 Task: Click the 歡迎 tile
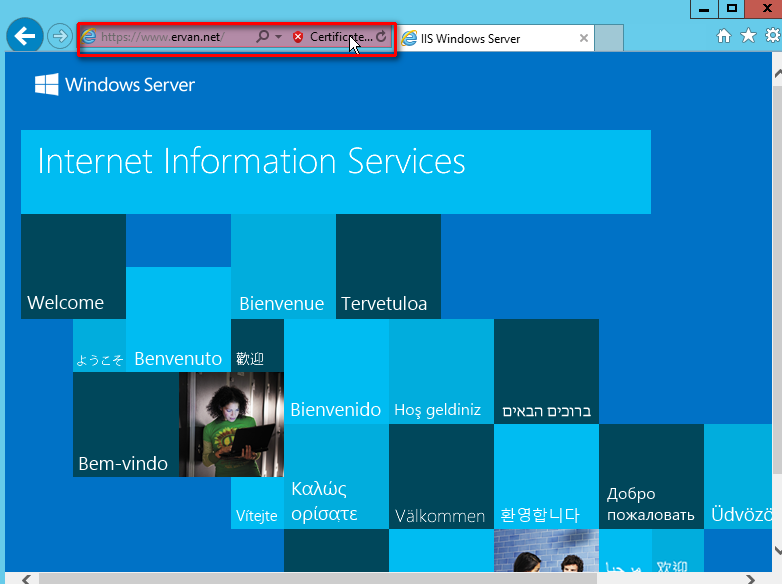point(257,346)
